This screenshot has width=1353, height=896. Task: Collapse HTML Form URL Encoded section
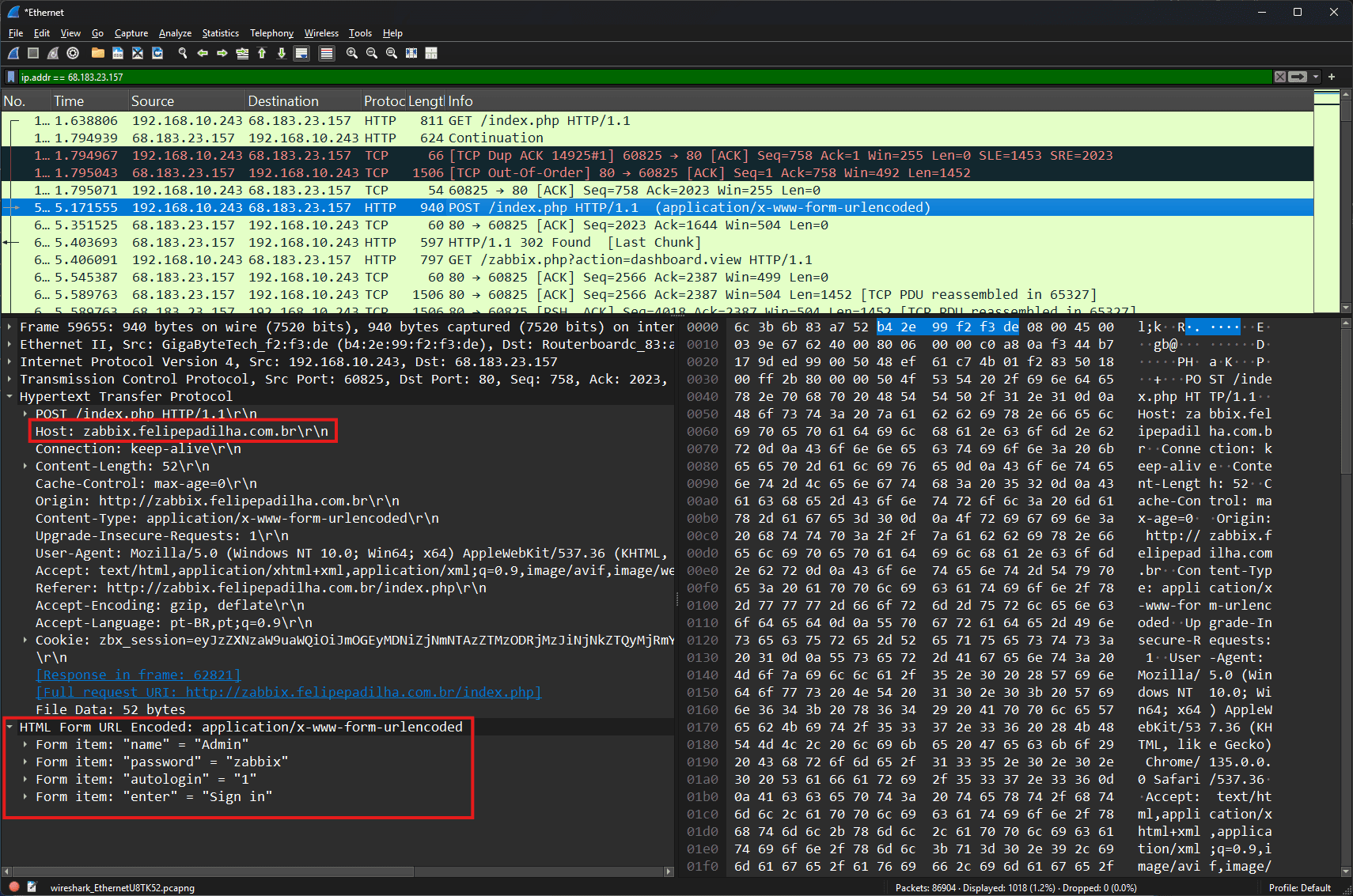pos(9,727)
